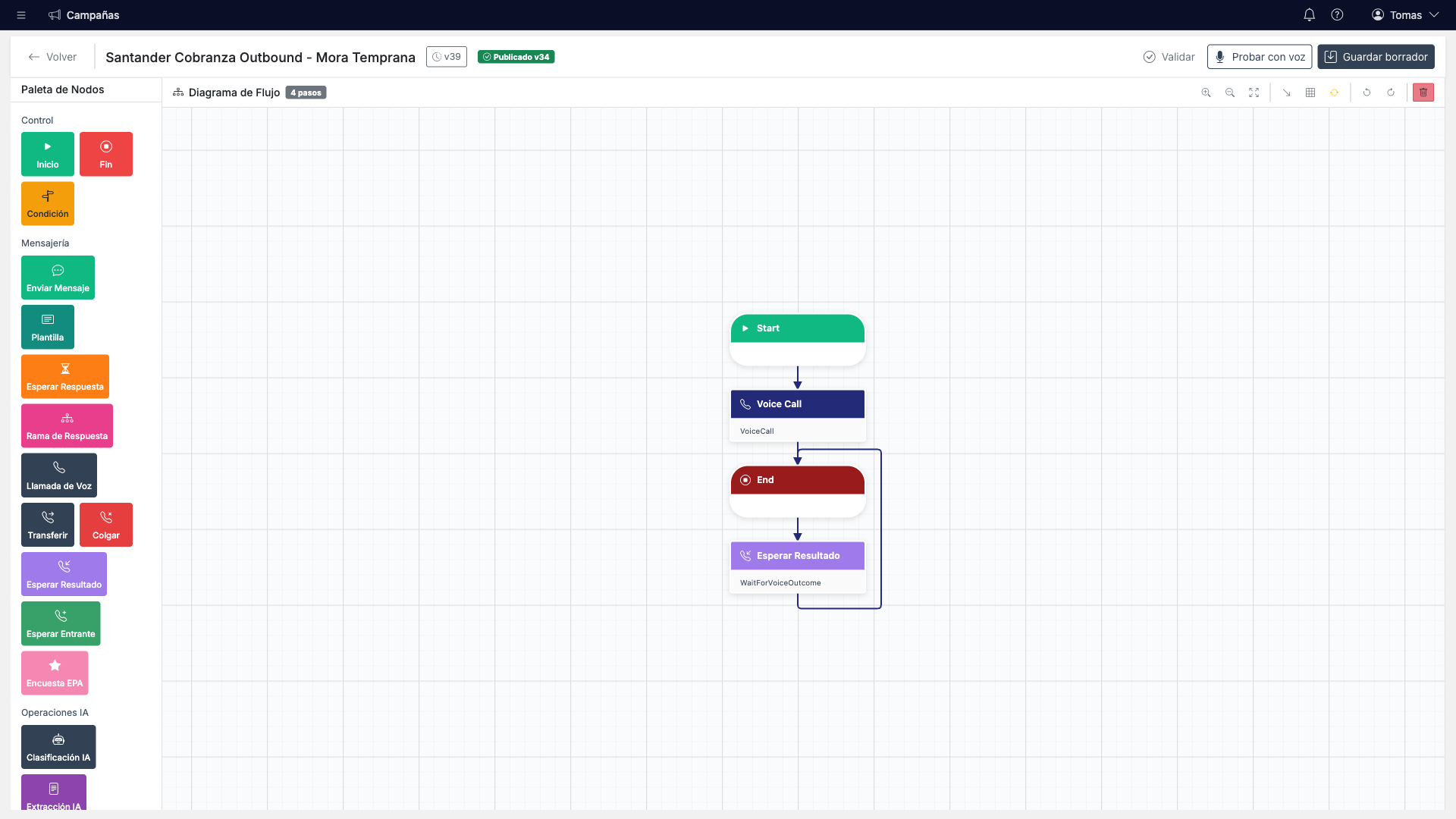Open the v39 version history badge
Image resolution: width=1456 pixels, height=819 pixels.
447,57
